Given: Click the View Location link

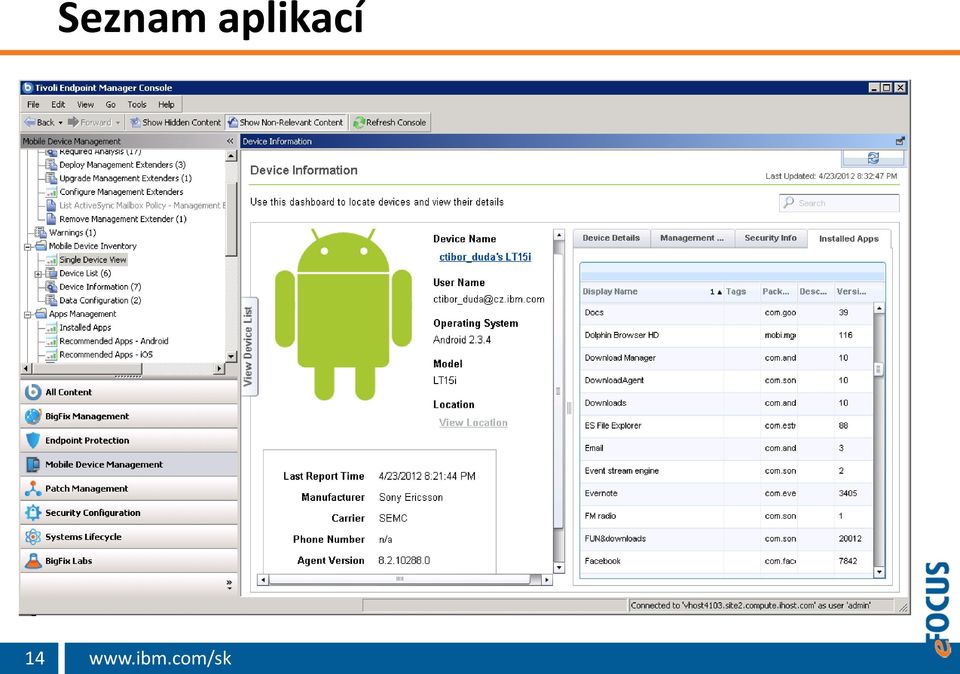Looking at the screenshot, I should pyautogui.click(x=473, y=422).
